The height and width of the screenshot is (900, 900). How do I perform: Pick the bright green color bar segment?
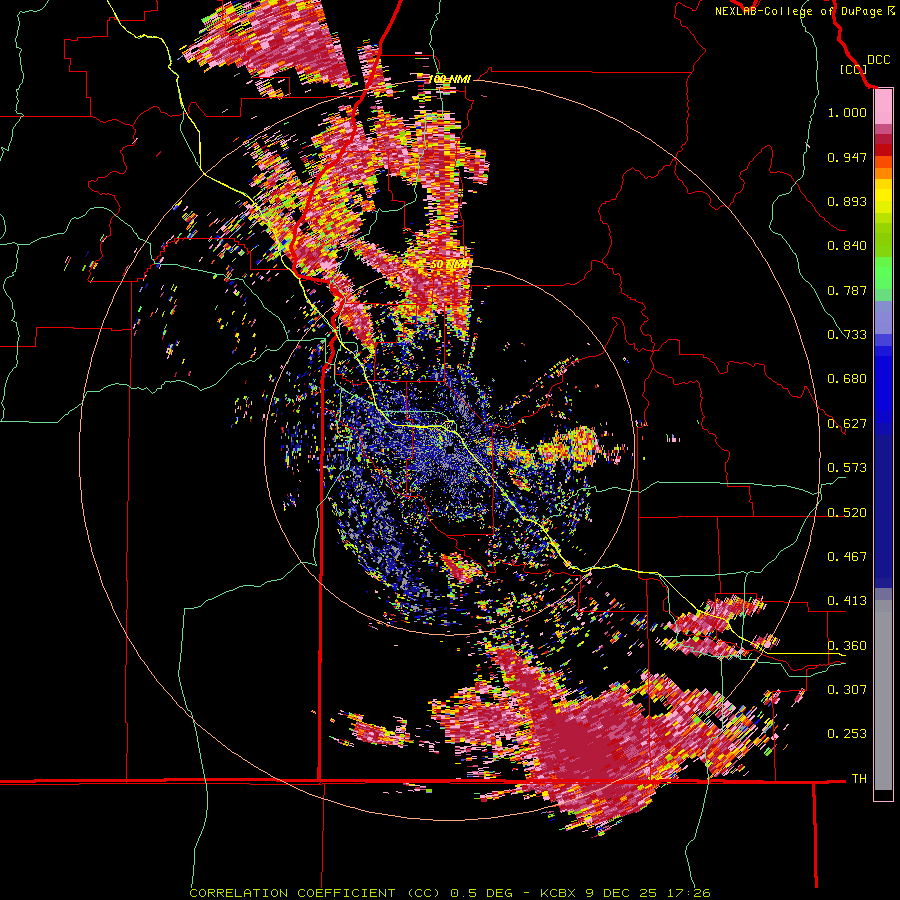pyautogui.click(x=883, y=273)
